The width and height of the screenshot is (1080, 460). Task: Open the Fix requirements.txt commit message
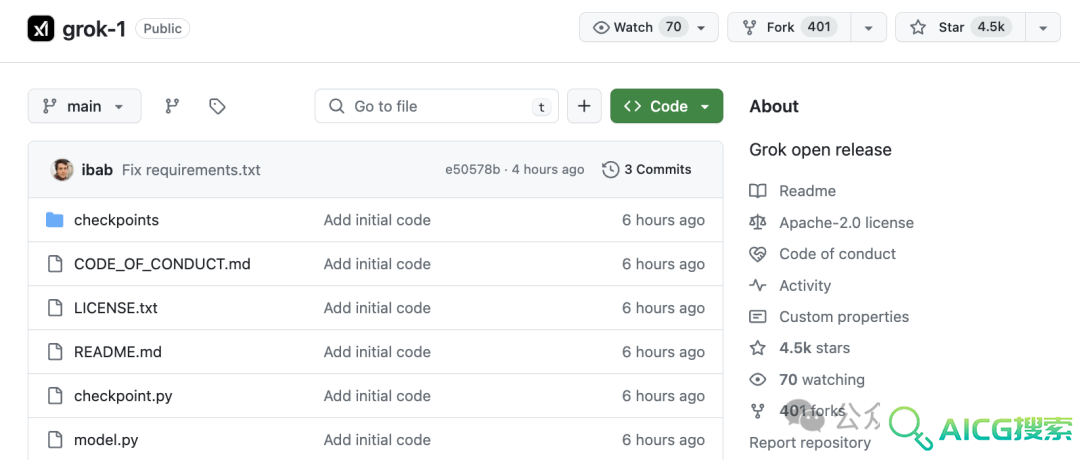(x=191, y=169)
